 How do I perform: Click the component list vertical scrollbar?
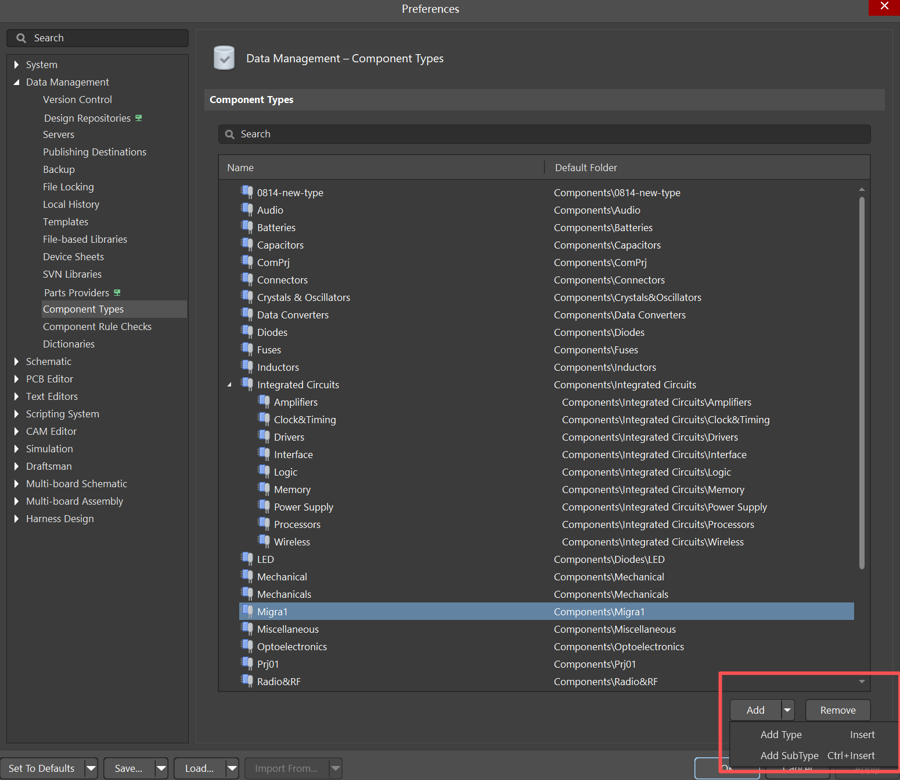(862, 383)
